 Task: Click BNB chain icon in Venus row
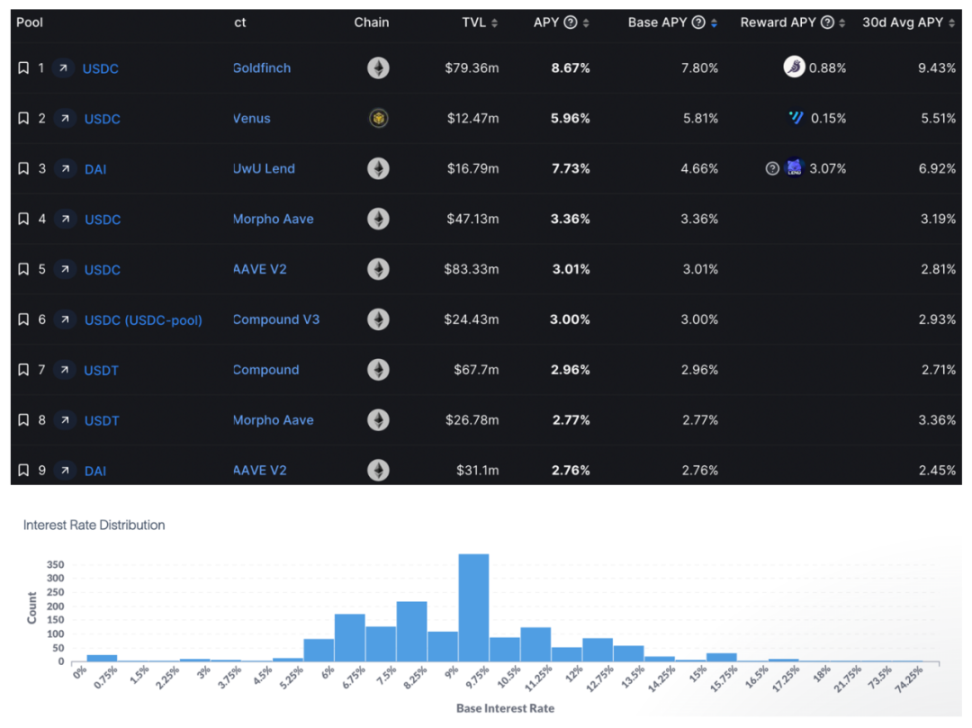pos(379,118)
